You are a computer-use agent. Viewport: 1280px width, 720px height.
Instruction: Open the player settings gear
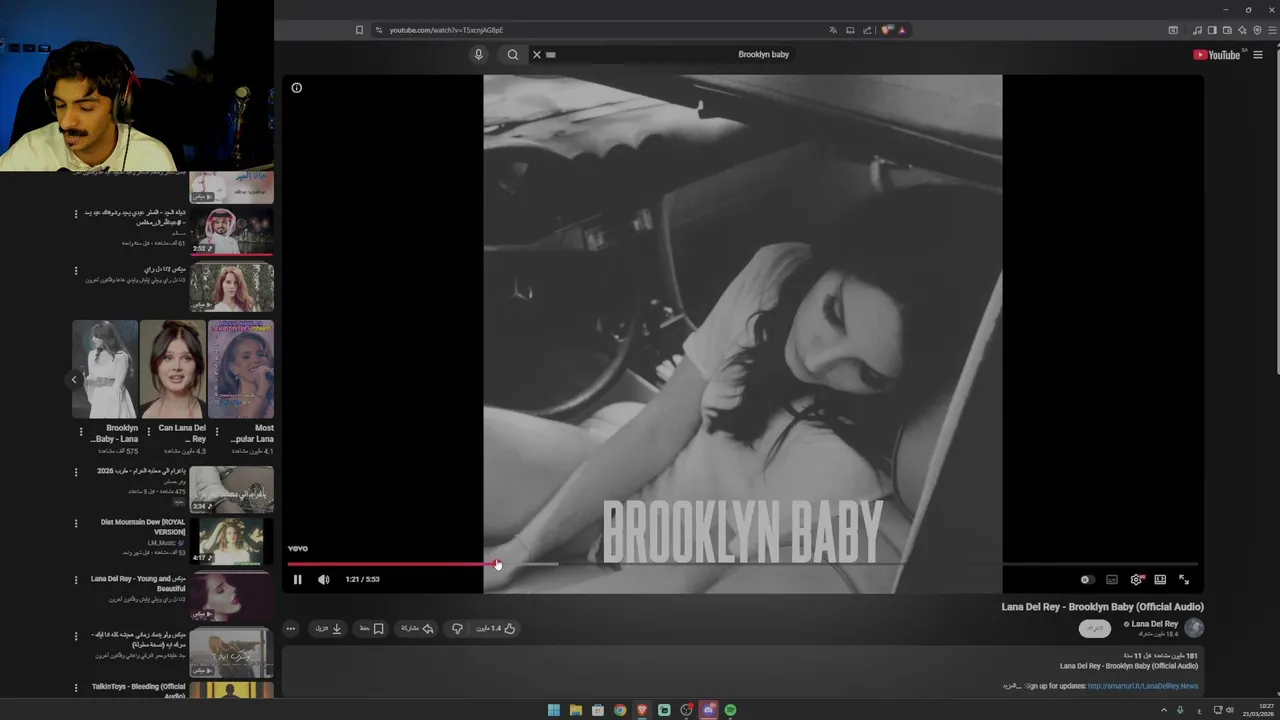(1136, 579)
